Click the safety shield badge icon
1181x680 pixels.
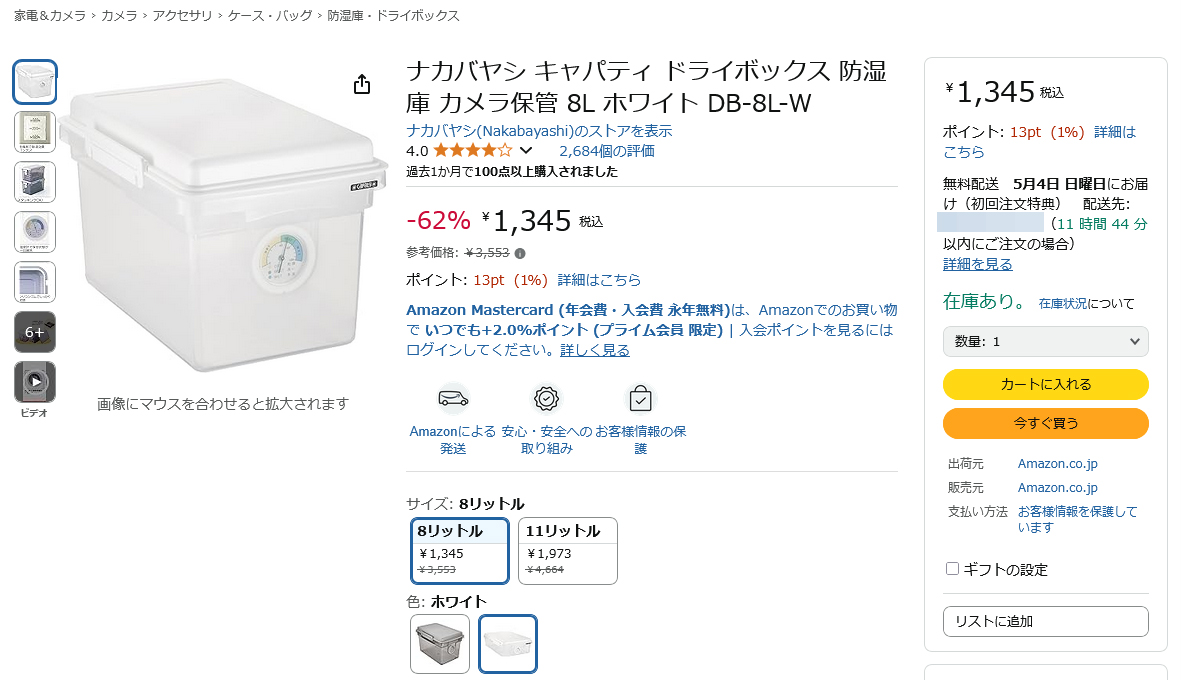(x=546, y=399)
